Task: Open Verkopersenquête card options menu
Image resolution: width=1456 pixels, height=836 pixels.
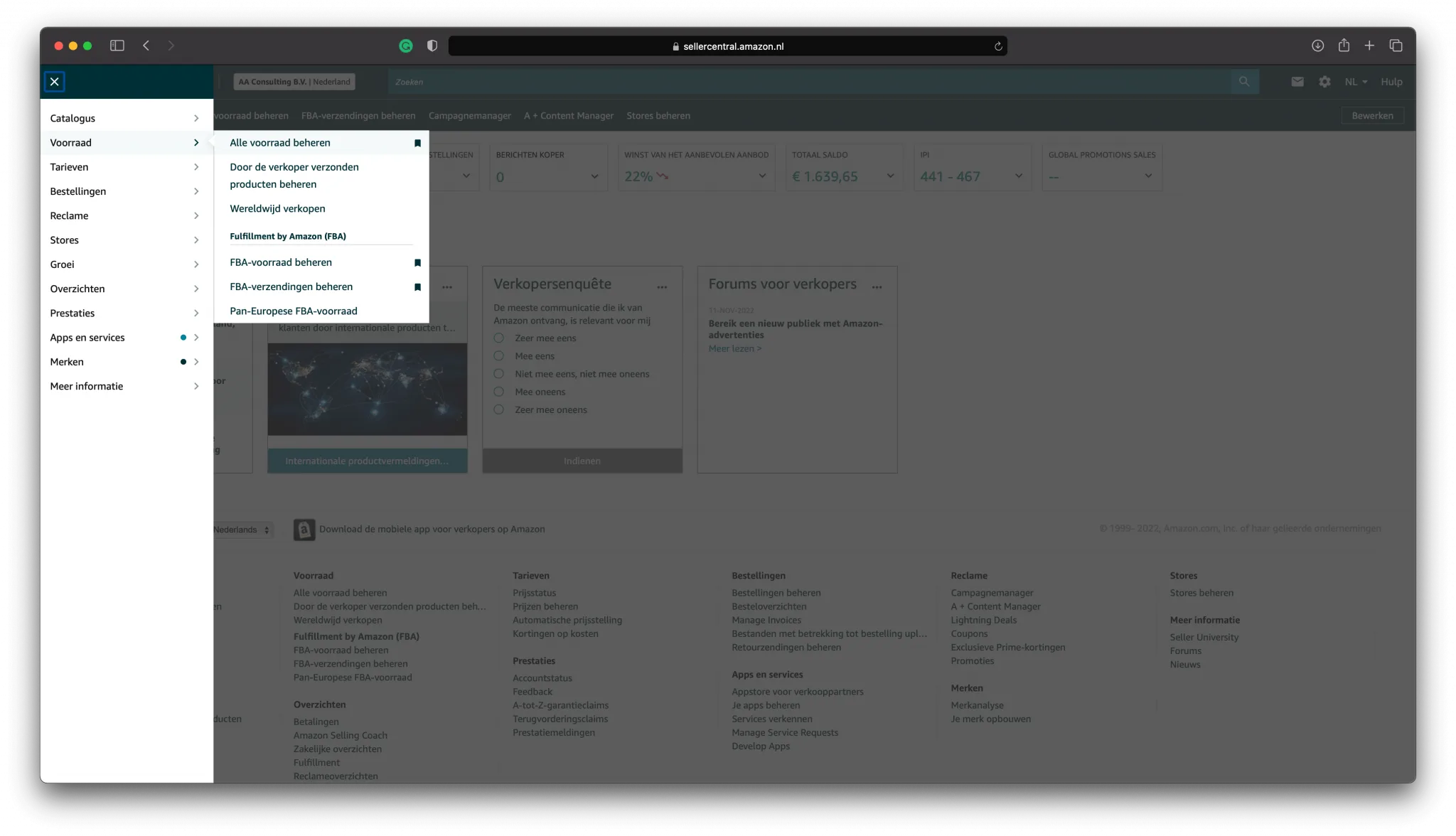Action: coord(662,287)
